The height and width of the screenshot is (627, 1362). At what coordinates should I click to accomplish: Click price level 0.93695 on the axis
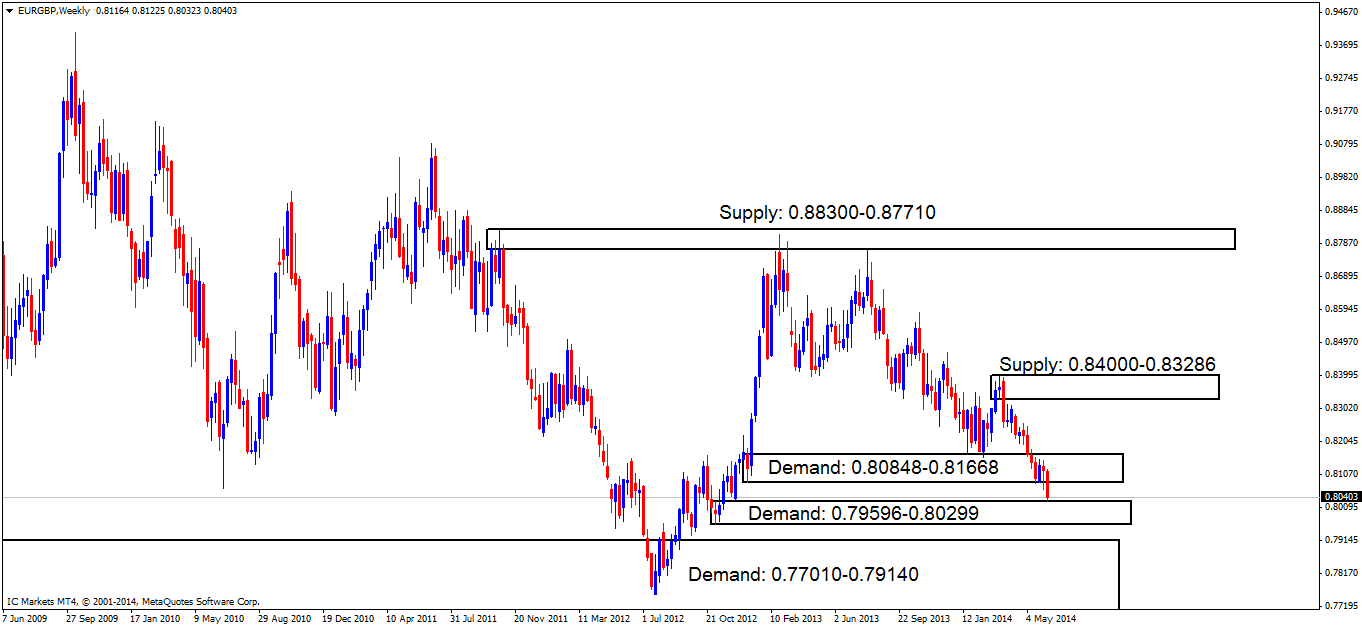tap(1341, 45)
